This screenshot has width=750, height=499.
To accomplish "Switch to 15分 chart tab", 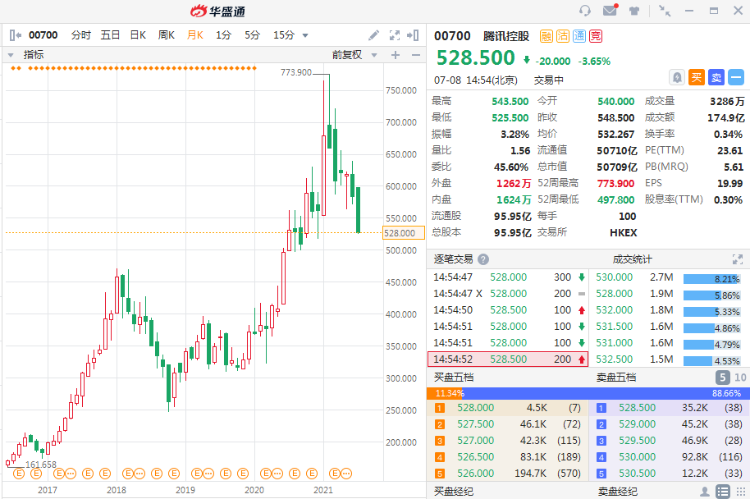I will click(x=284, y=35).
